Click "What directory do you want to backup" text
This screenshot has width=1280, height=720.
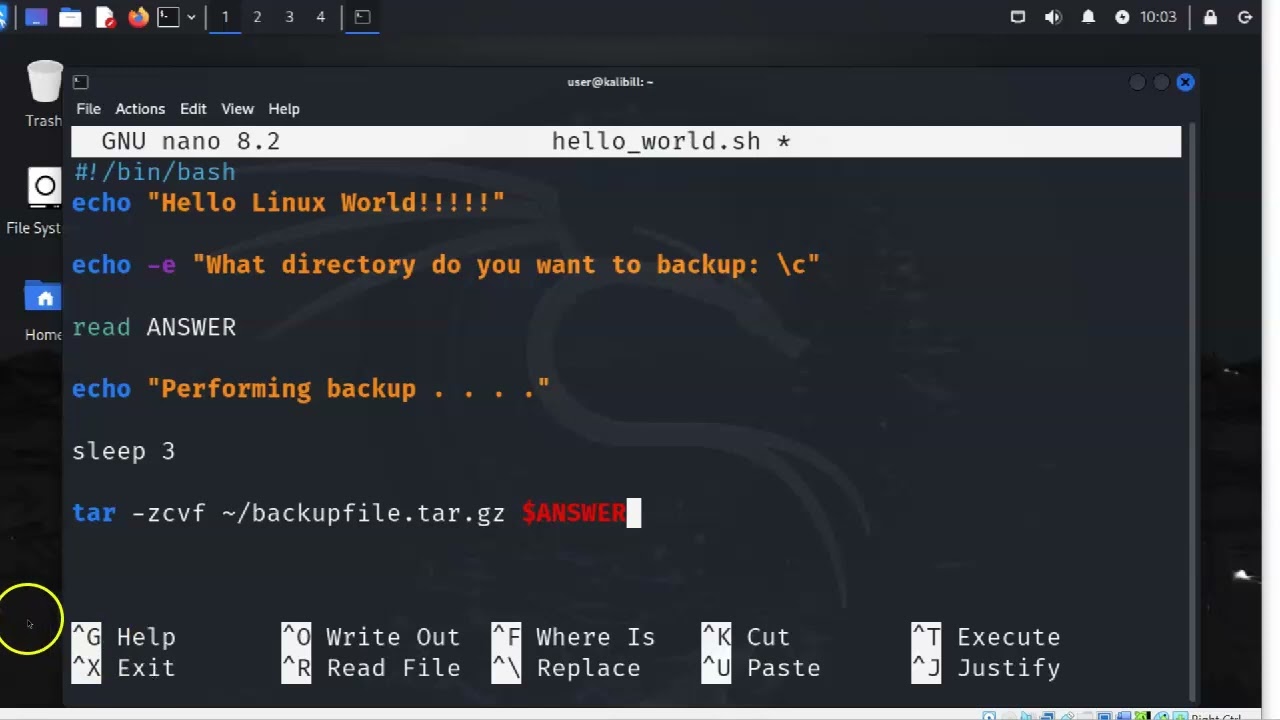475,265
